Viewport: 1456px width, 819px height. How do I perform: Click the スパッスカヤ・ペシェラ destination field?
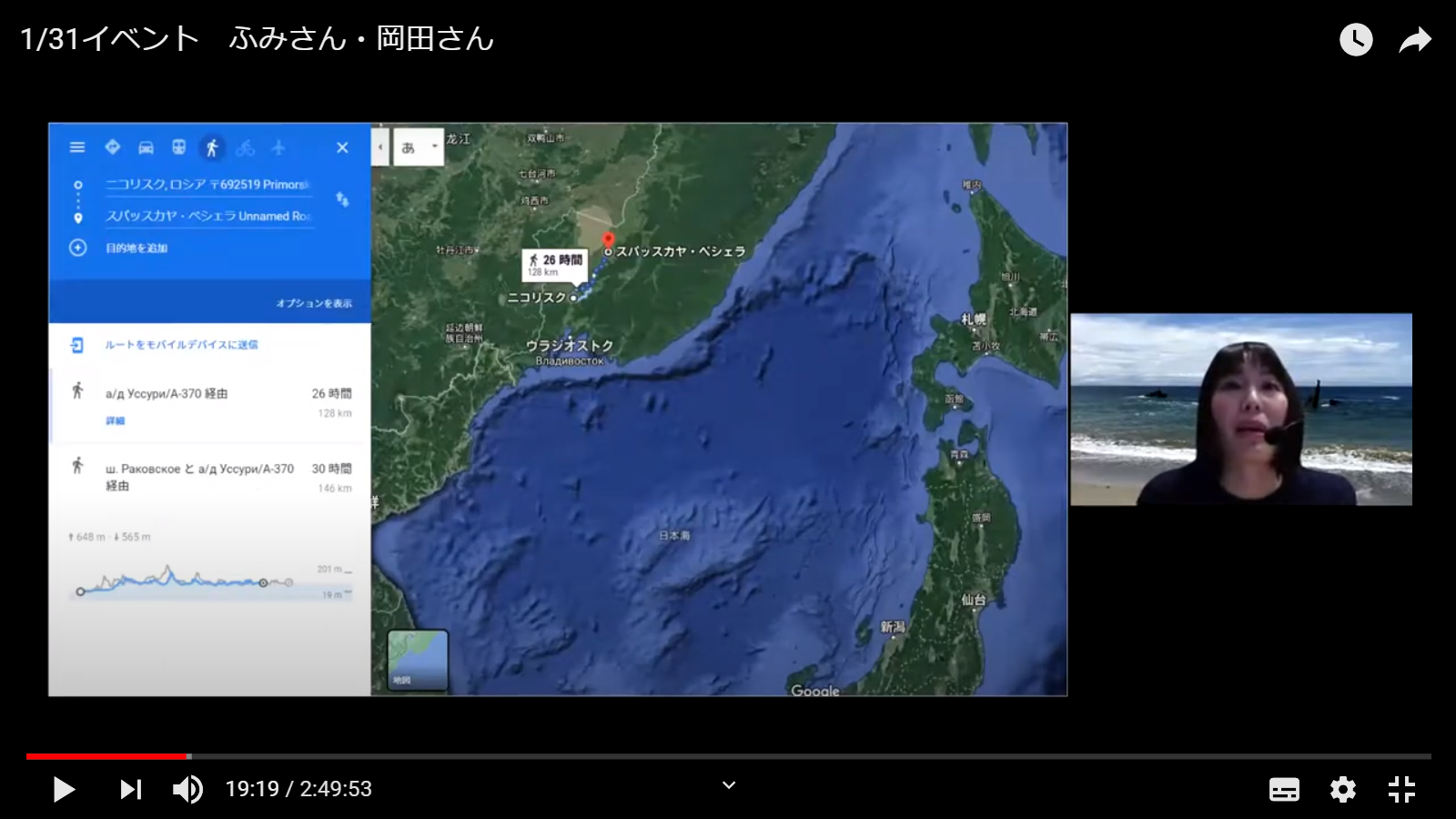point(208,217)
